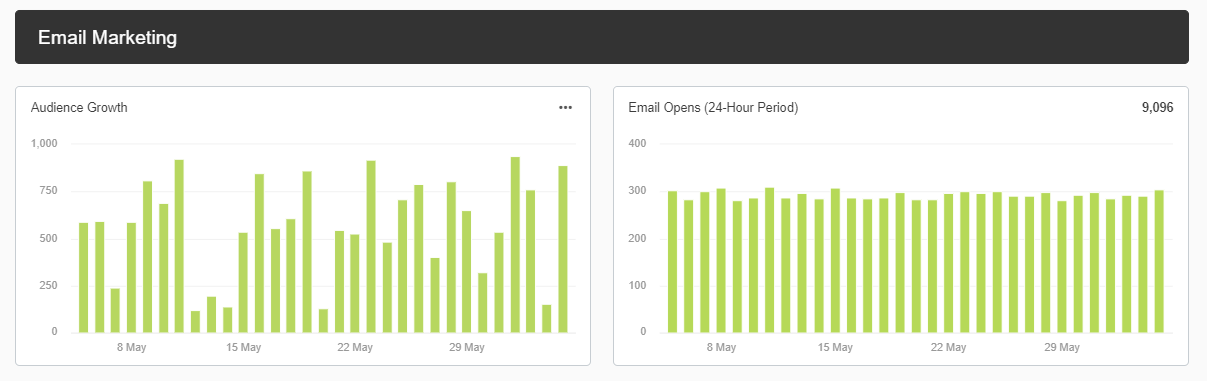Image resolution: width=1207 pixels, height=381 pixels.
Task: Click the 300 axis label in Email Opens
Action: click(x=637, y=191)
